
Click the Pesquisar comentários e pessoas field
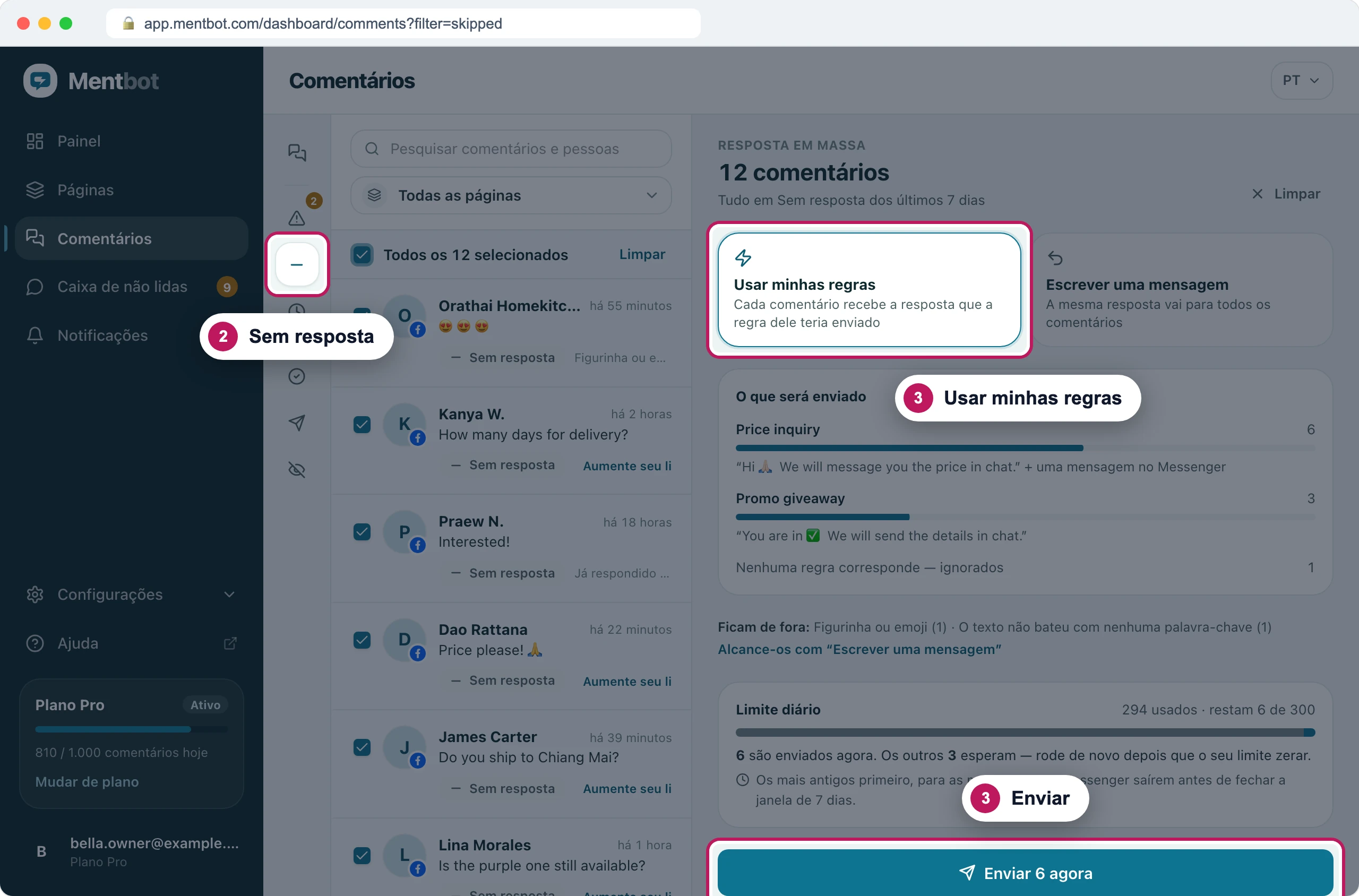511,149
